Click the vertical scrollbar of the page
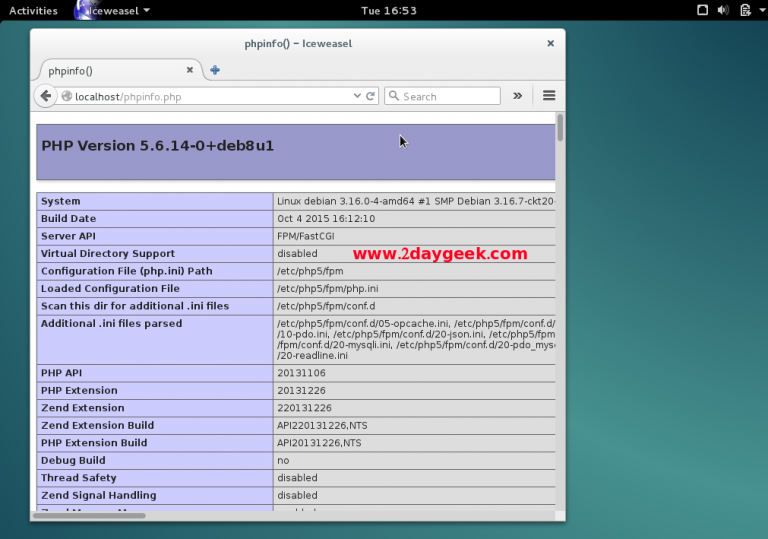Screen dimensions: 768x539 coord(560,129)
